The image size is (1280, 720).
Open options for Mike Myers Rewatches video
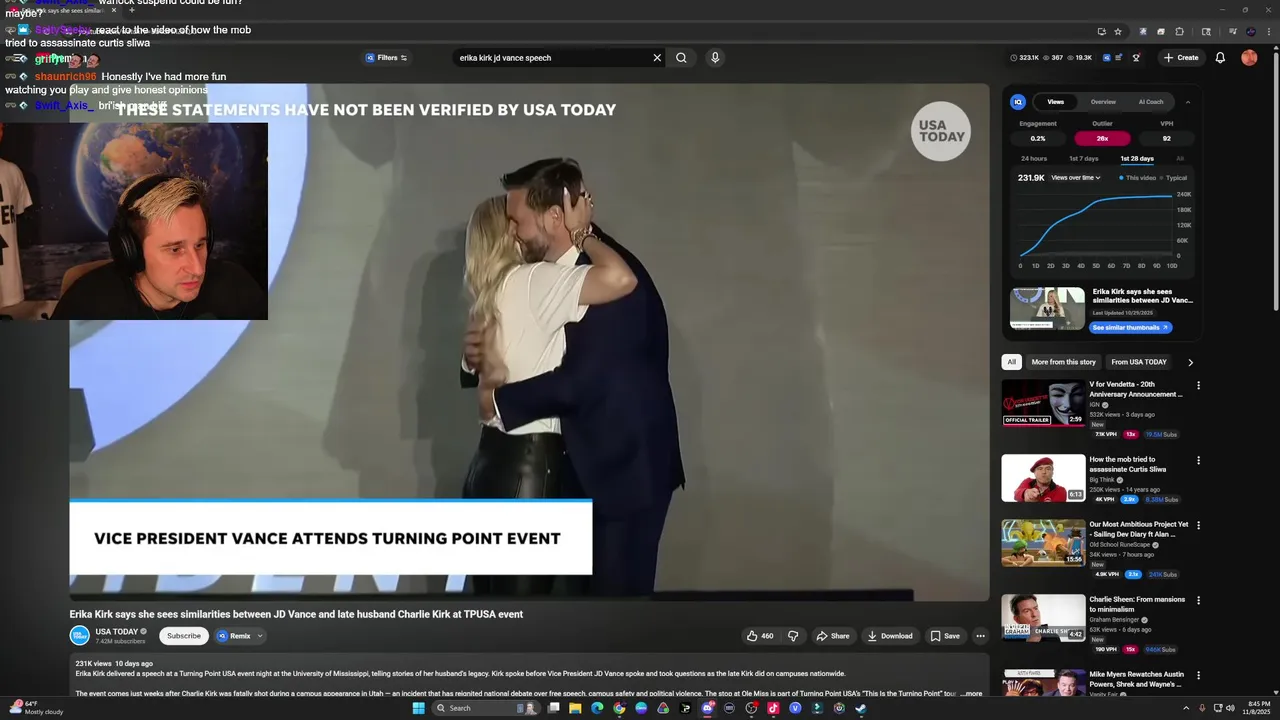point(1198,675)
